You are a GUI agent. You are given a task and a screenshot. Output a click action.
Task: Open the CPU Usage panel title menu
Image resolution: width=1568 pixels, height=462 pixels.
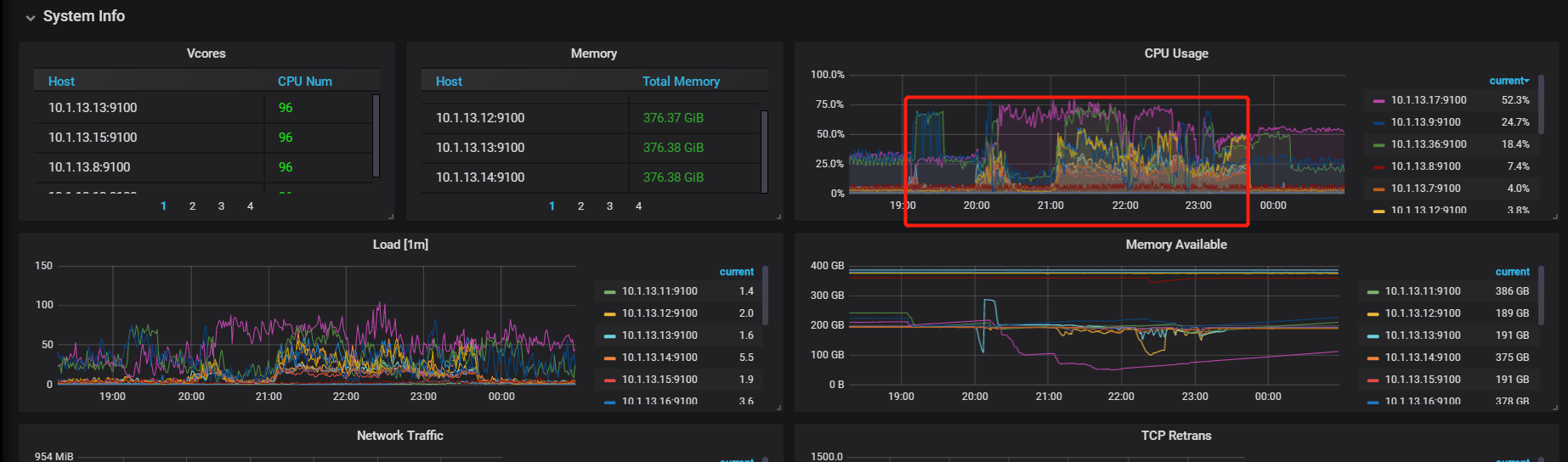coord(1176,54)
